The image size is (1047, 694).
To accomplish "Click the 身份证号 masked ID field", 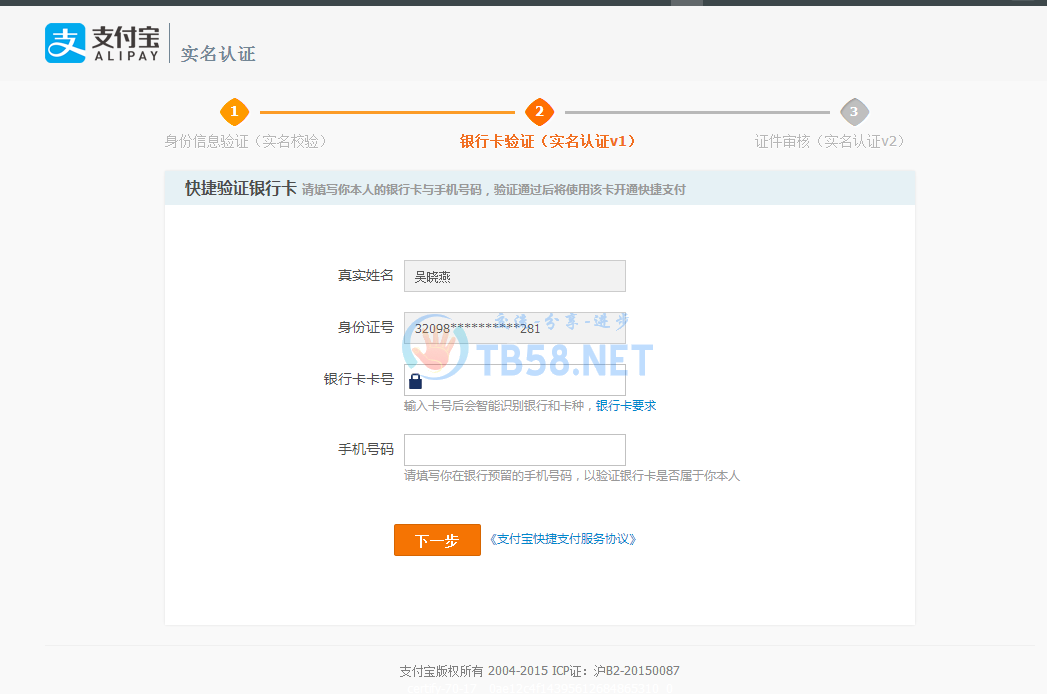I will (514, 328).
